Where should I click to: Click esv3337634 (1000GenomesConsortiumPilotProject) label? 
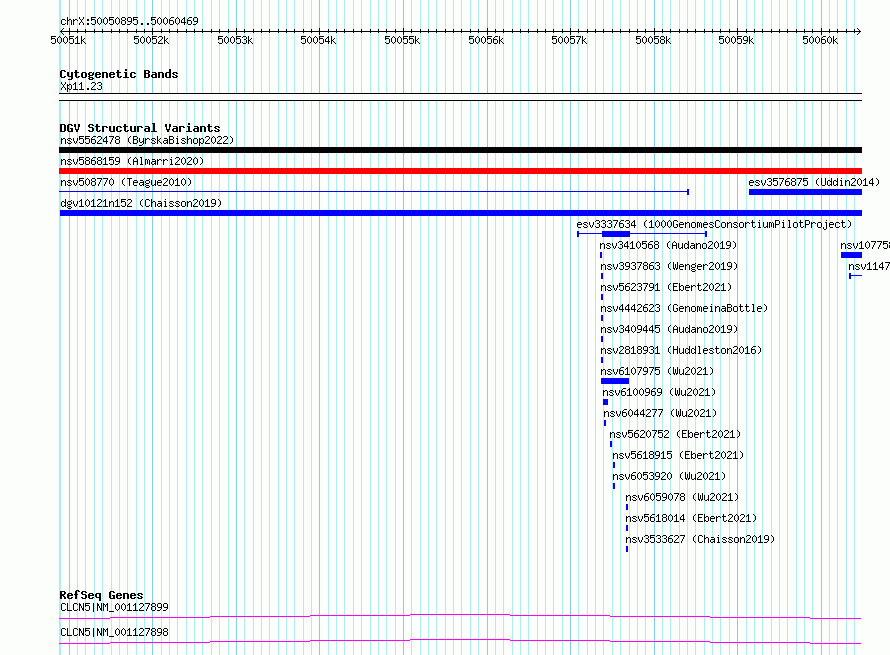[714, 224]
